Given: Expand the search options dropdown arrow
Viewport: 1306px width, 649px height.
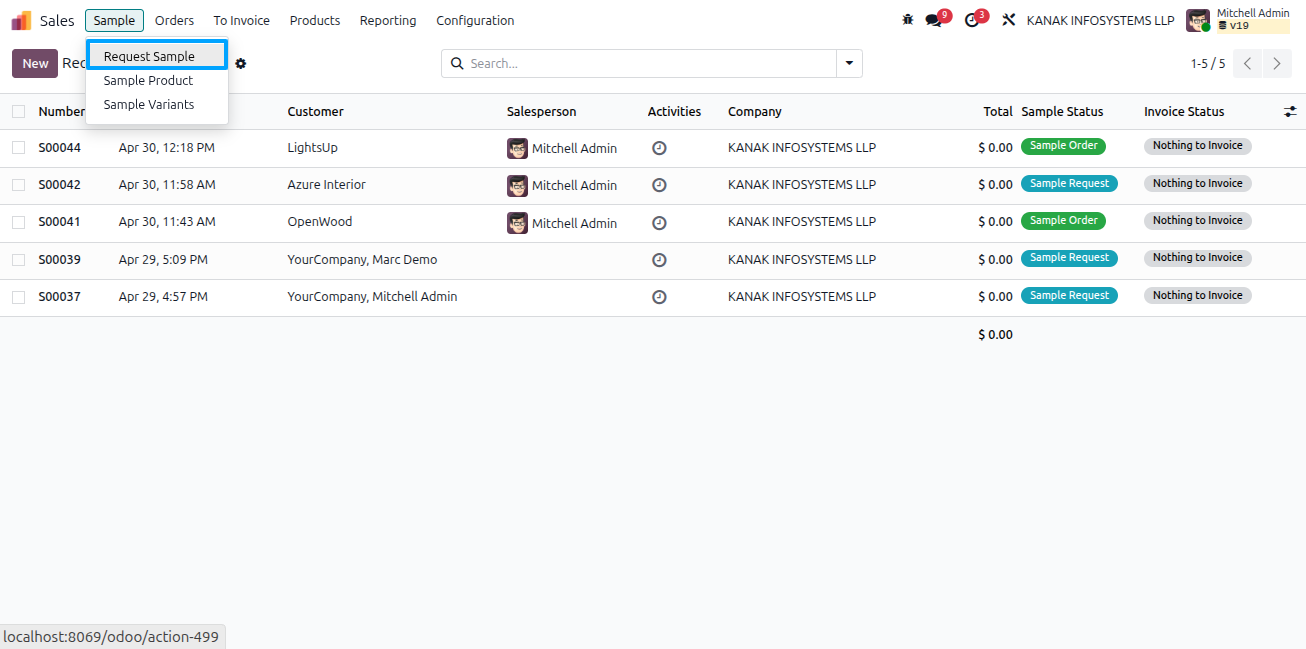Looking at the screenshot, I should [849, 63].
